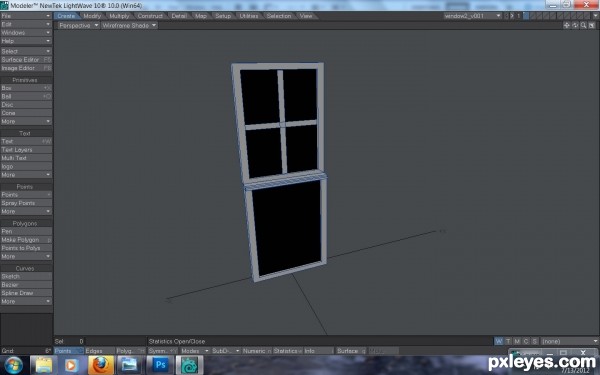
Task: Open the (none) vertex map dropdown
Action: (x=569, y=341)
